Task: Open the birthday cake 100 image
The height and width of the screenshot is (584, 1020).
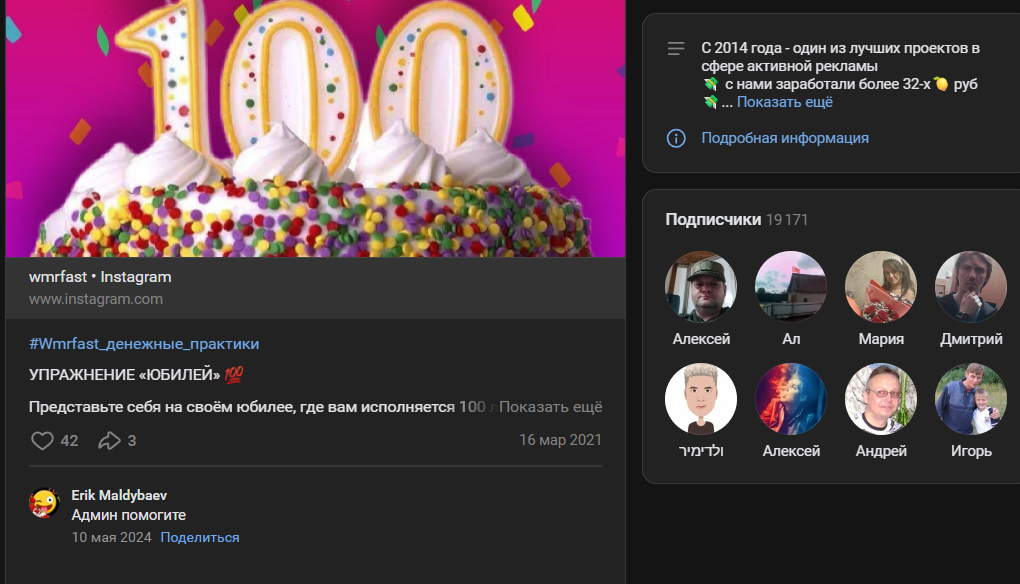Action: click(315, 130)
